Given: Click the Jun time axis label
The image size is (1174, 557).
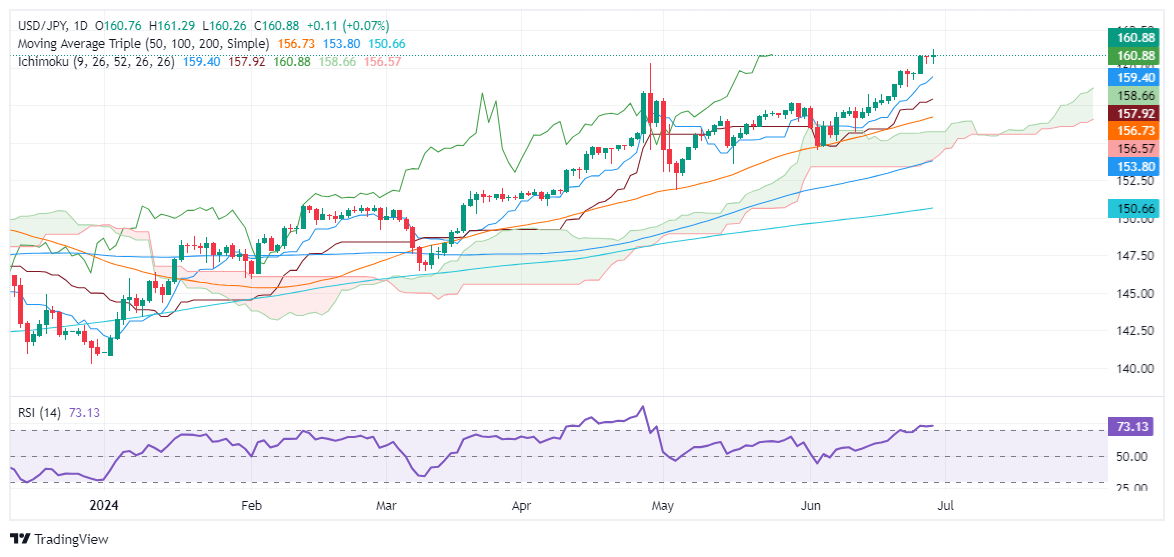Looking at the screenshot, I should tap(810, 507).
